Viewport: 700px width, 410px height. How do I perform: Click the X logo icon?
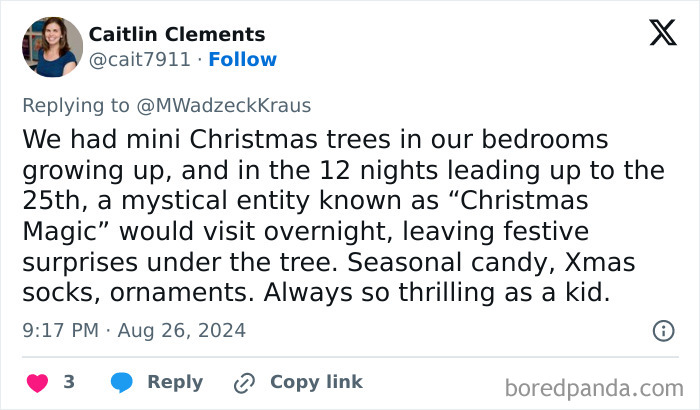(662, 33)
